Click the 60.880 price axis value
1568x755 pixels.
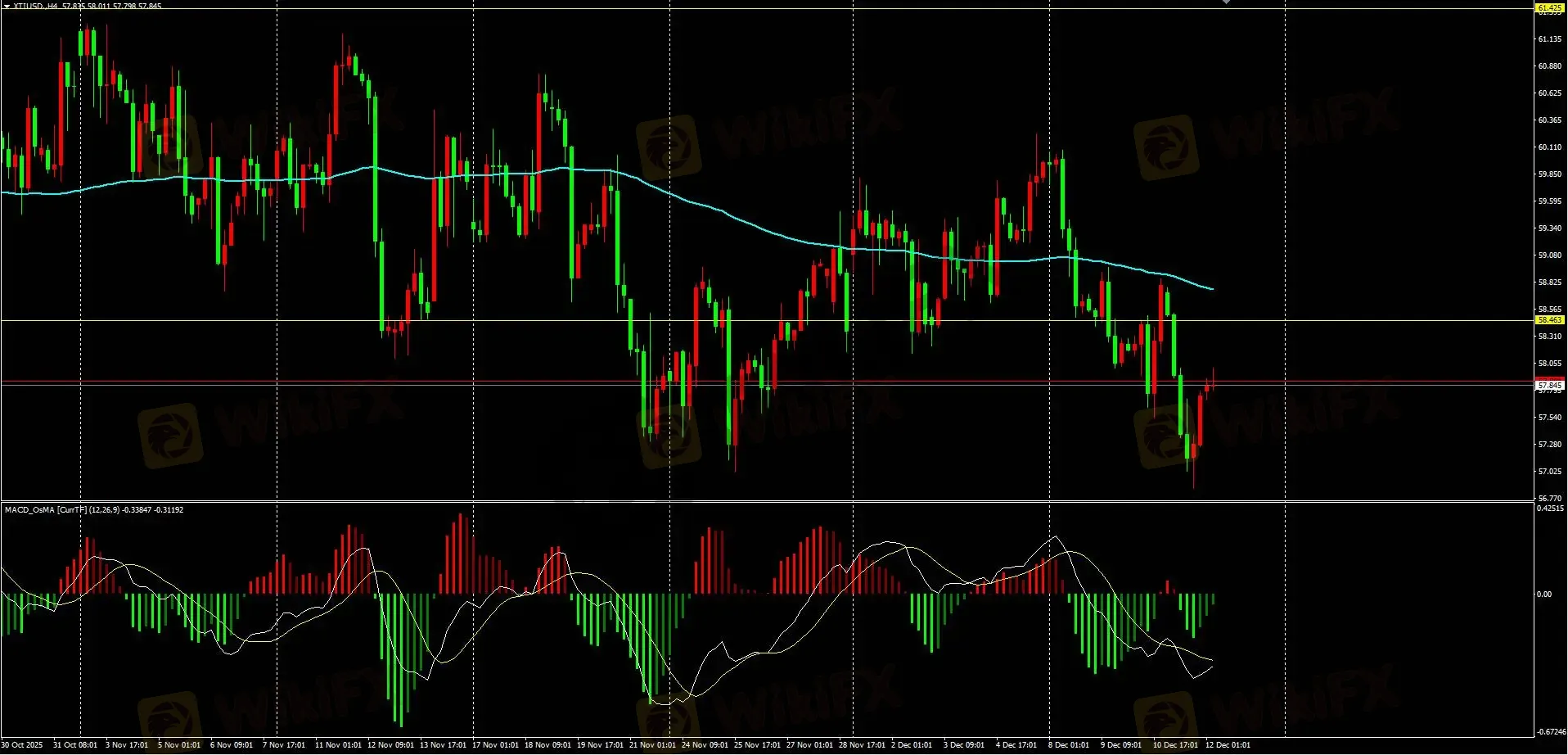[x=1550, y=66]
